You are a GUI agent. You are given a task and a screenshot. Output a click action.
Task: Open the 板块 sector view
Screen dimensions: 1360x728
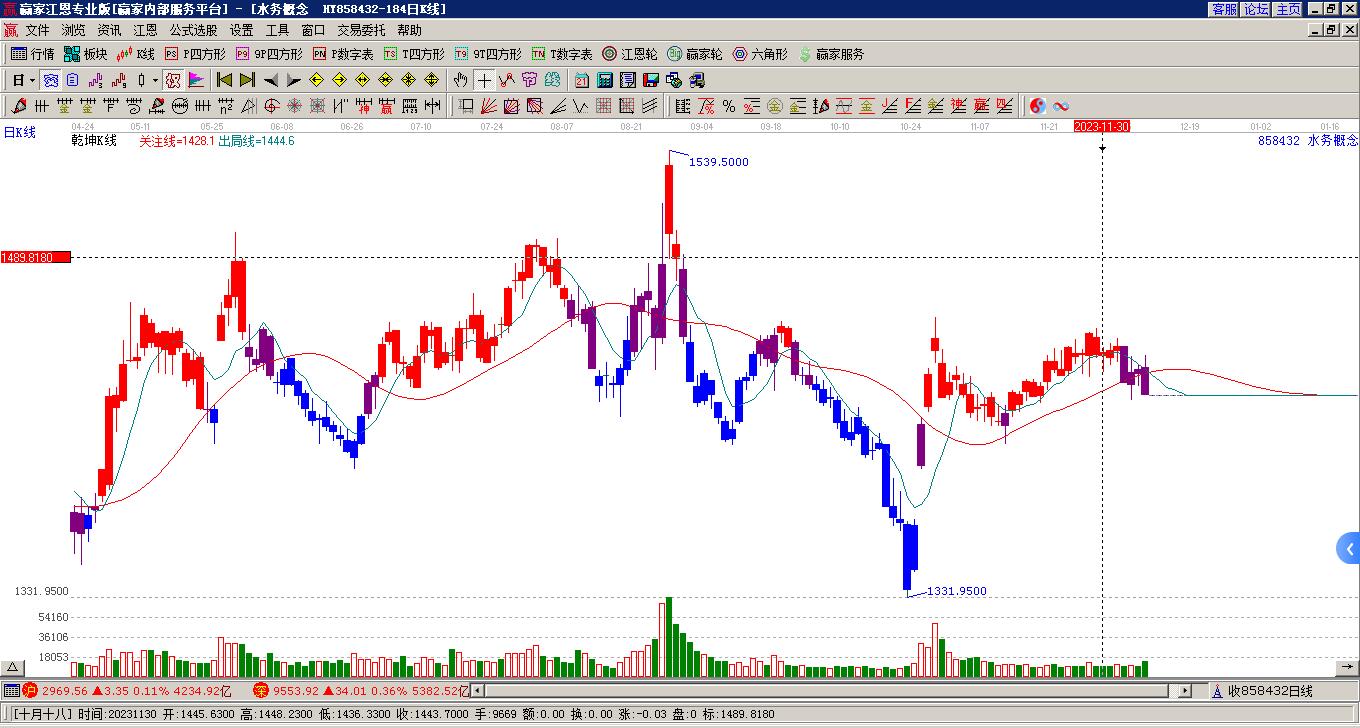85,54
